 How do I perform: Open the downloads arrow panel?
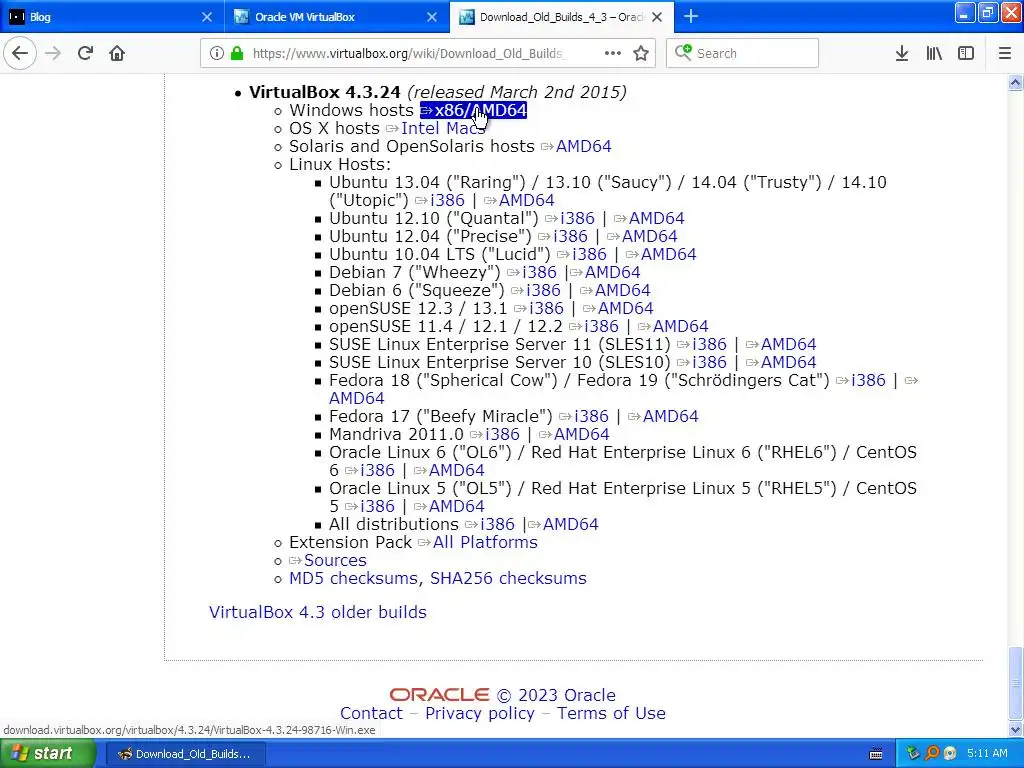pyautogui.click(x=902, y=53)
